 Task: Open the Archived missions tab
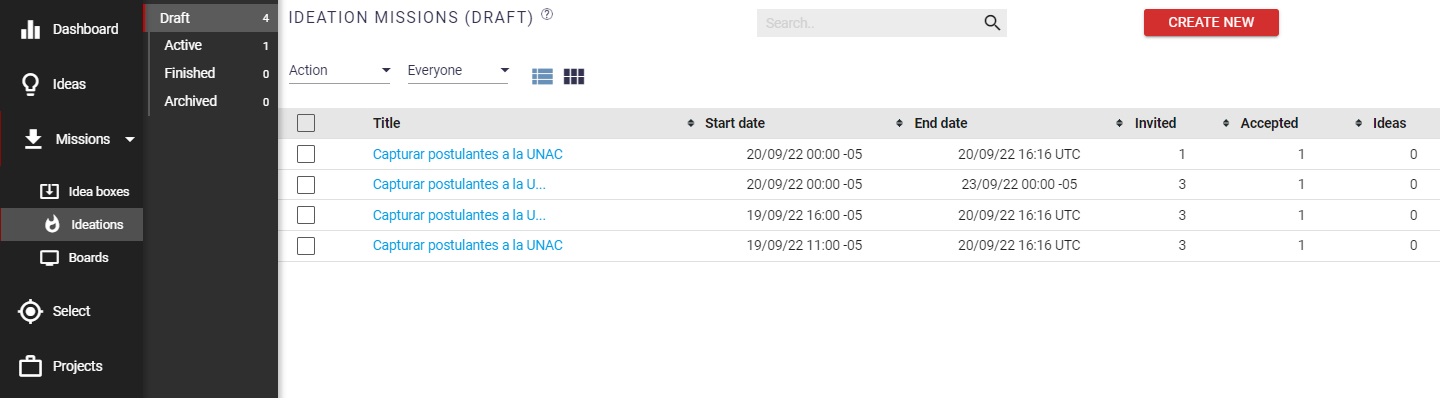tap(190, 101)
